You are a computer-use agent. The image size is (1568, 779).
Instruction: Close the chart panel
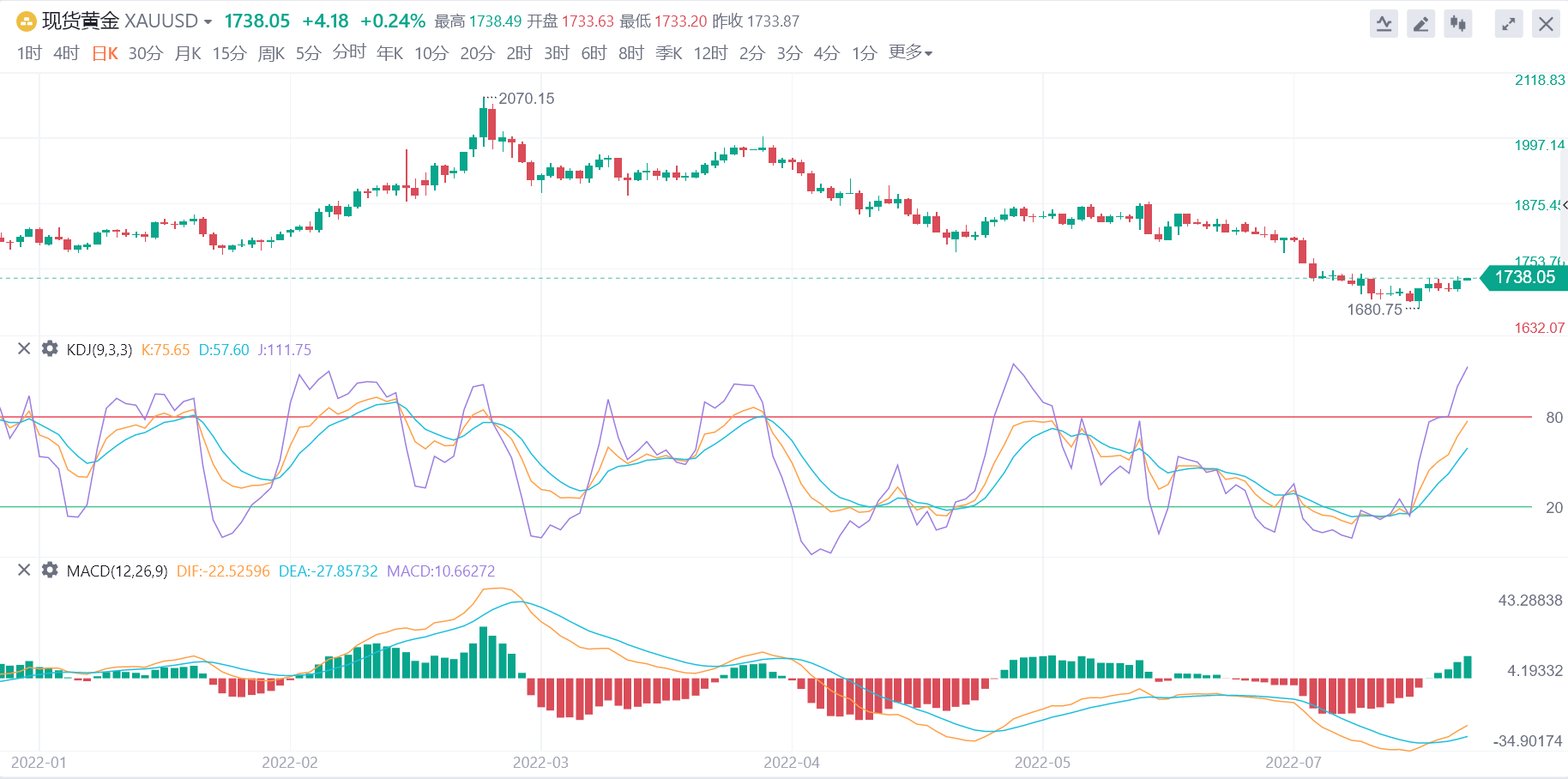tap(1546, 24)
